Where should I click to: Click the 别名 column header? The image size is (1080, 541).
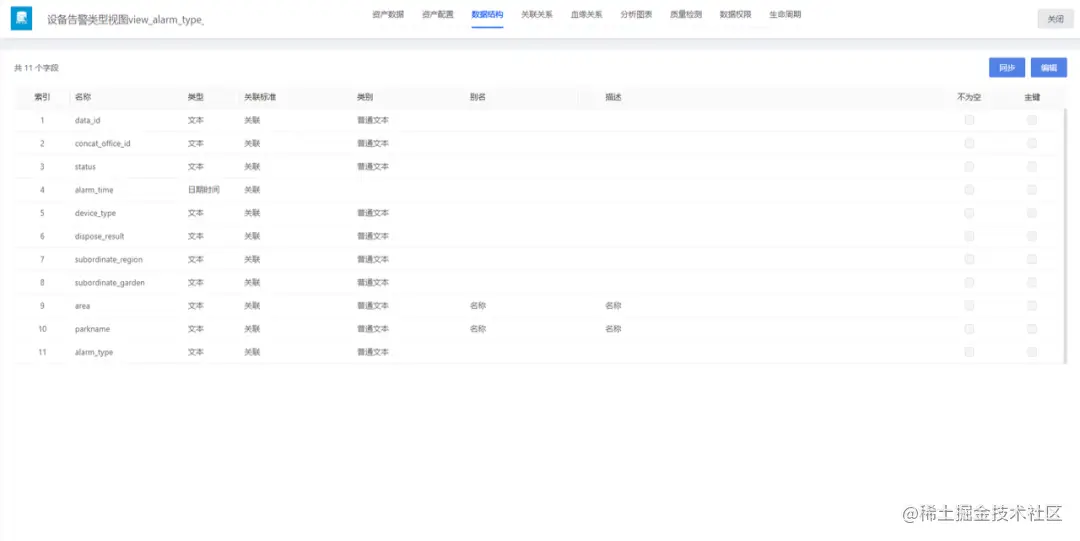click(x=478, y=97)
